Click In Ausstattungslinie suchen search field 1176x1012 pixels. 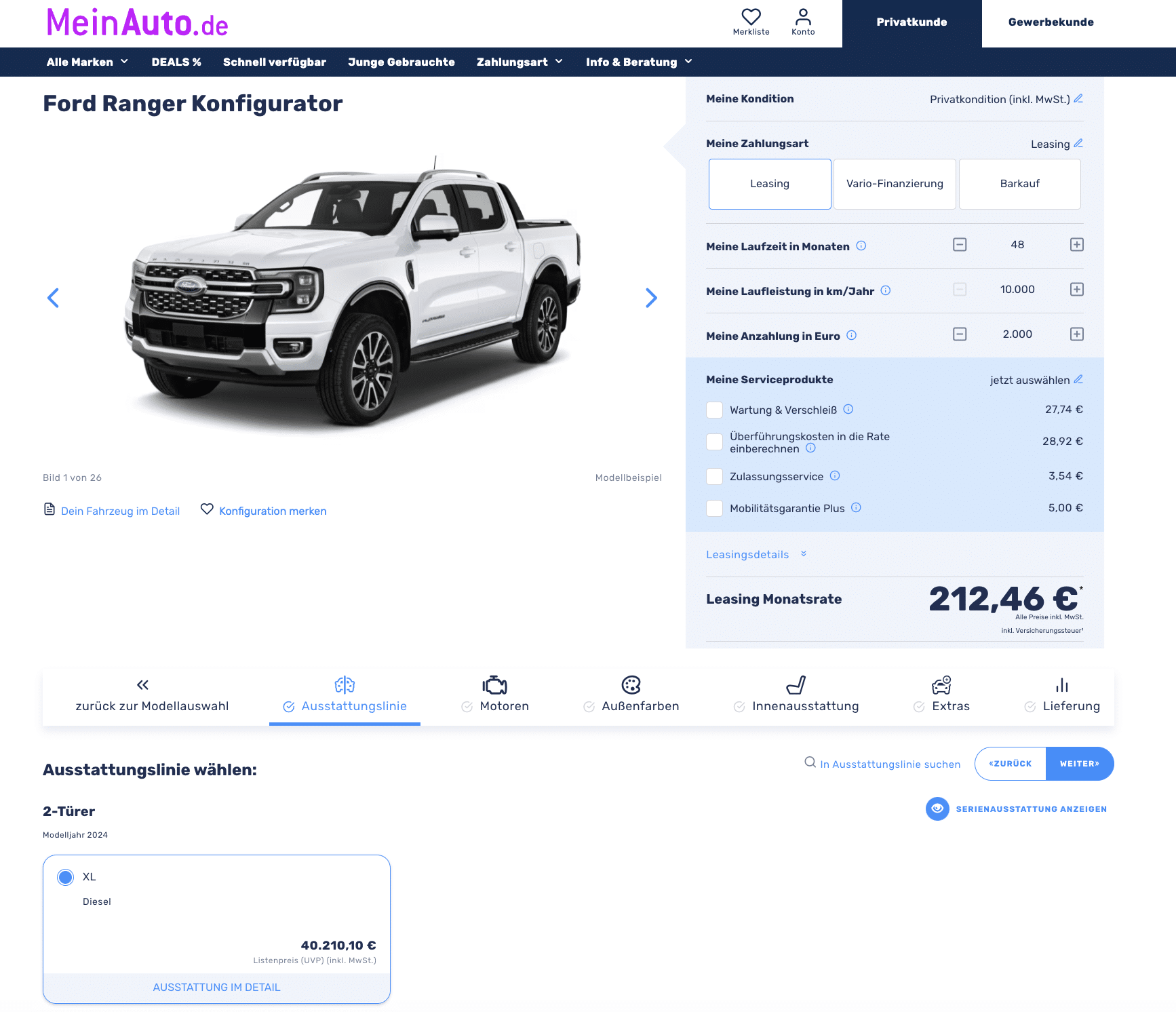point(890,764)
